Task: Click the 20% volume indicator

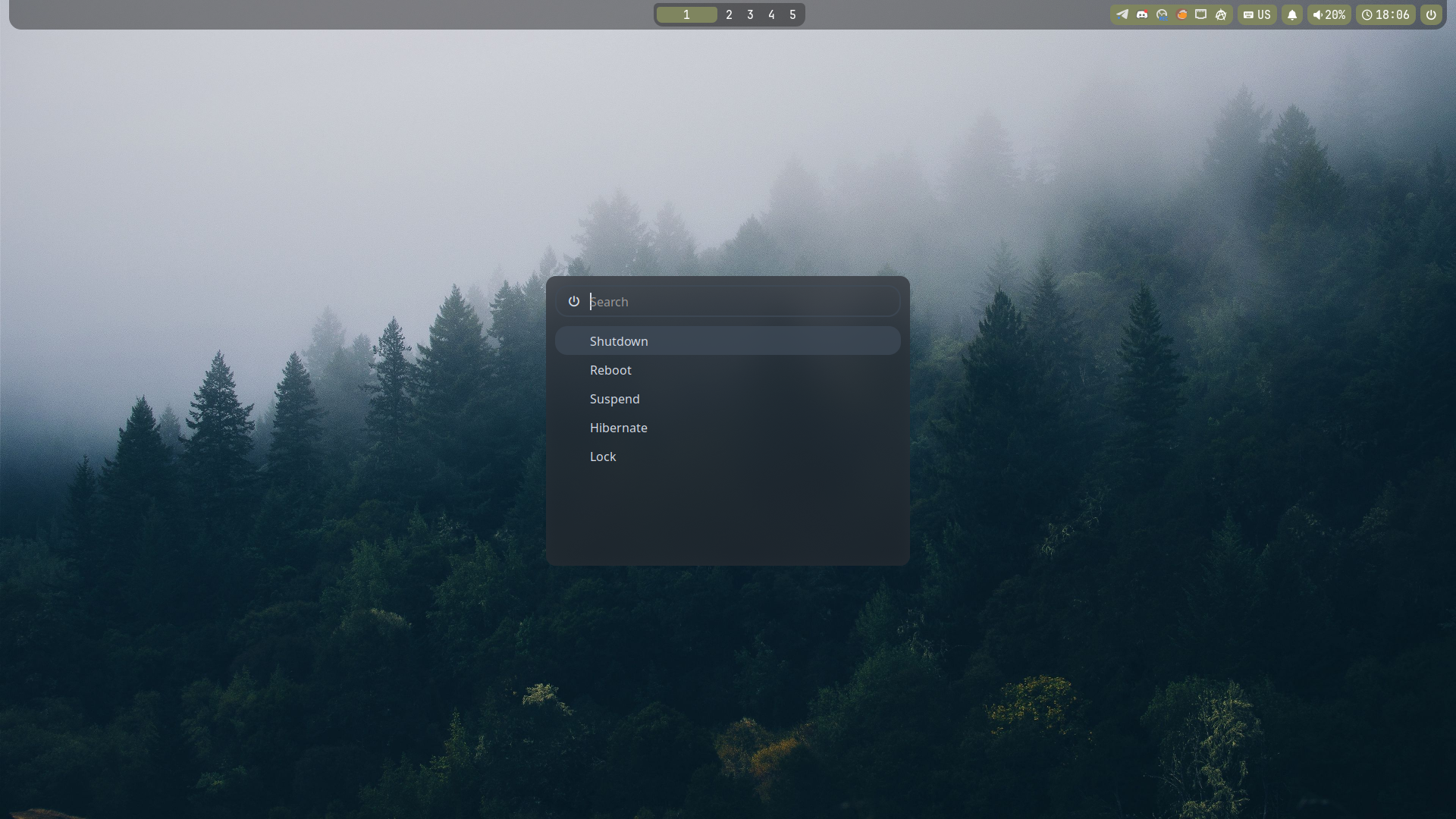Action: (1329, 14)
